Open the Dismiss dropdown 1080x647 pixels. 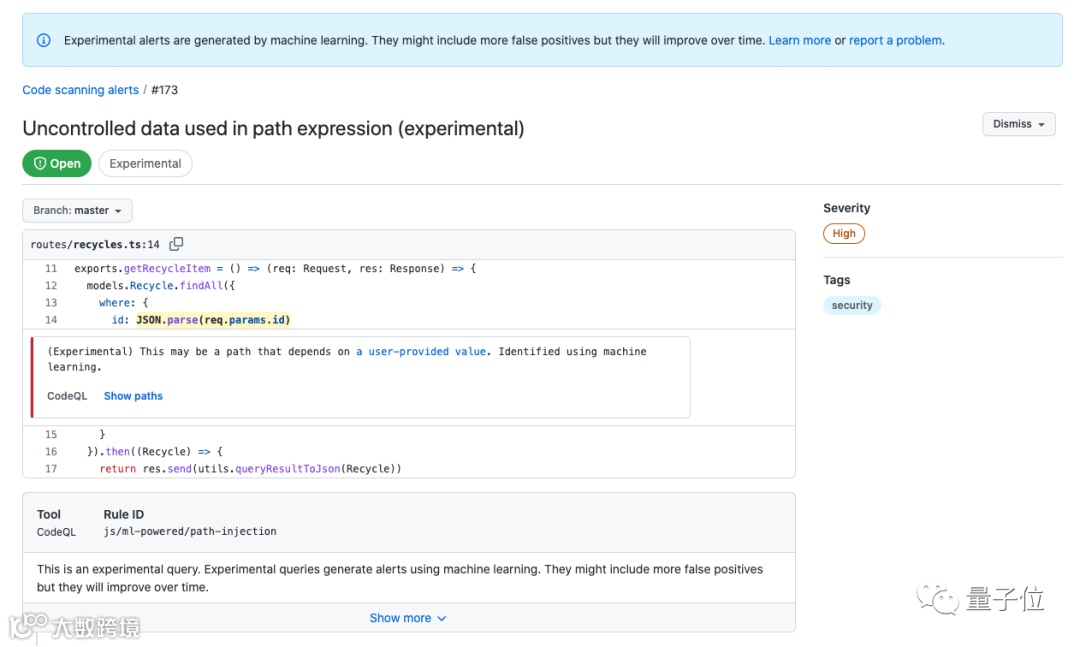(x=1018, y=124)
